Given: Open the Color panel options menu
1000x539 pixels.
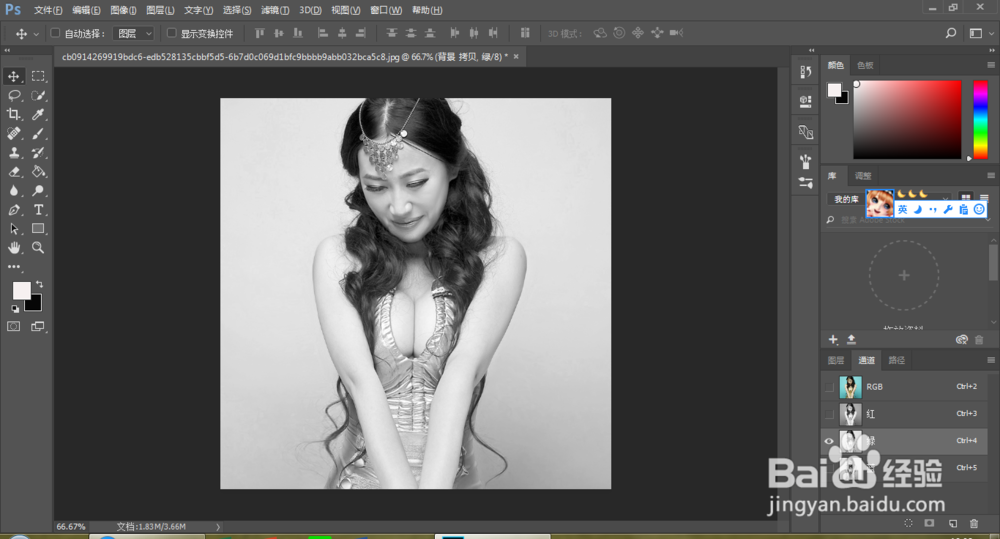Looking at the screenshot, I should click(990, 65).
